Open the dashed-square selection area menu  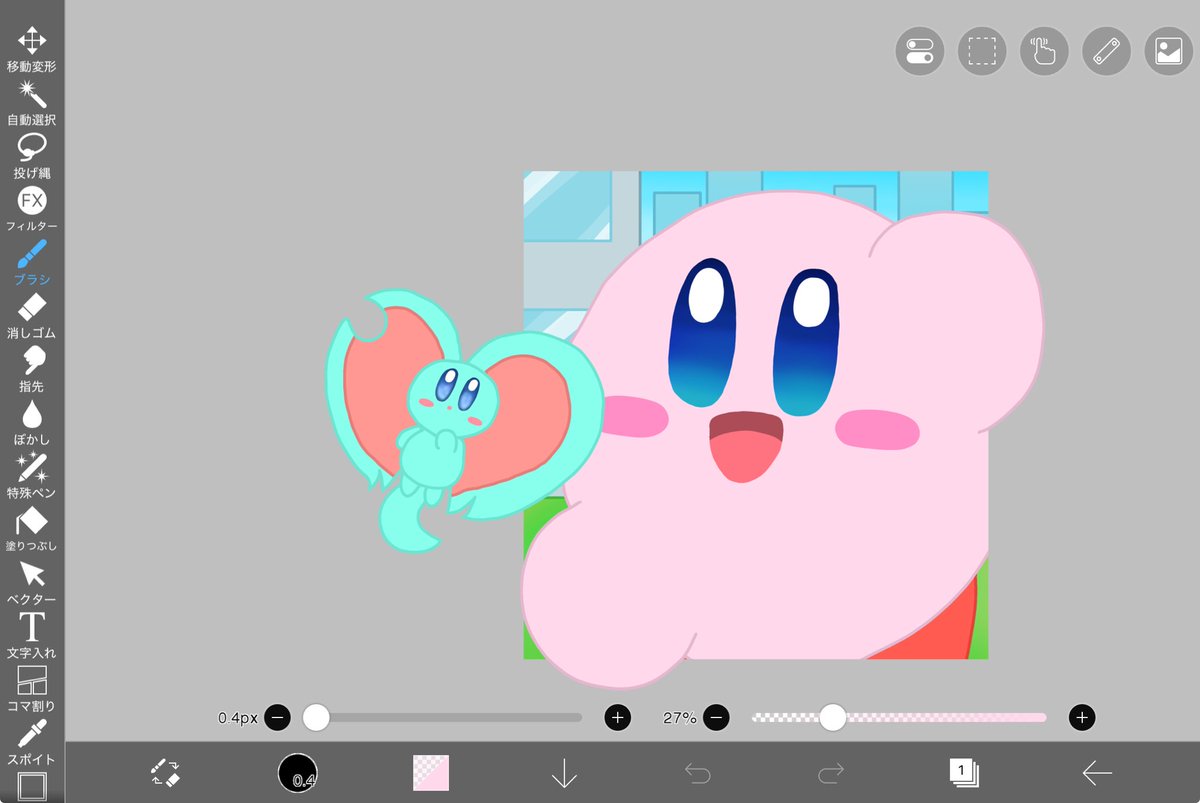point(982,51)
